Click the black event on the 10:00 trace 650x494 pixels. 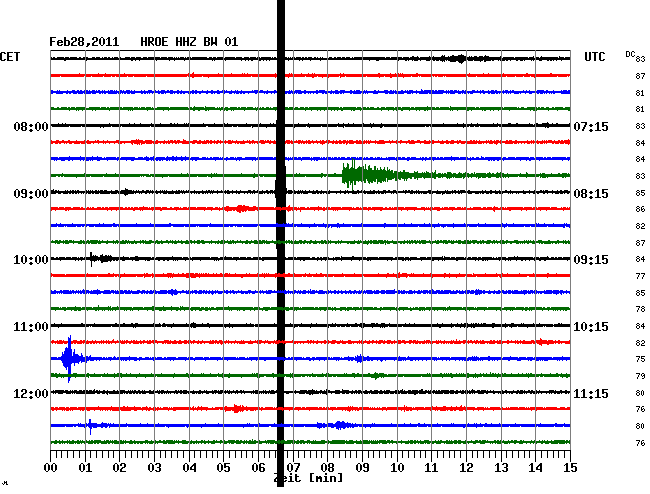[100, 259]
